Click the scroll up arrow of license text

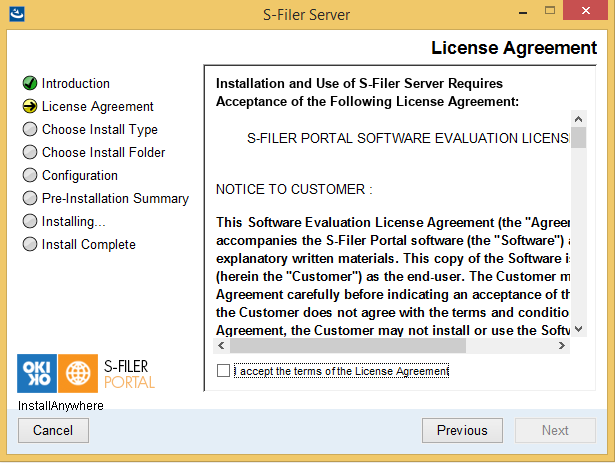(579, 119)
